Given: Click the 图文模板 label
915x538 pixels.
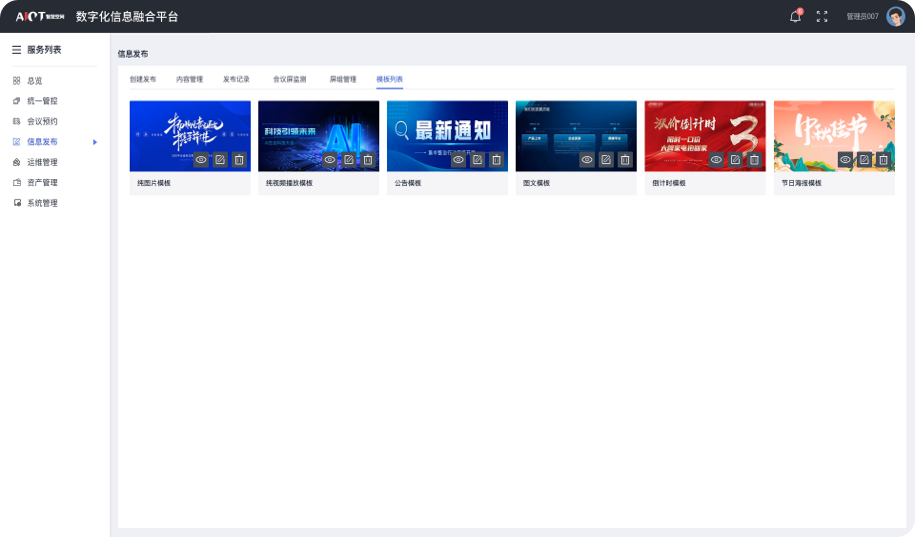Looking at the screenshot, I should tap(536, 183).
